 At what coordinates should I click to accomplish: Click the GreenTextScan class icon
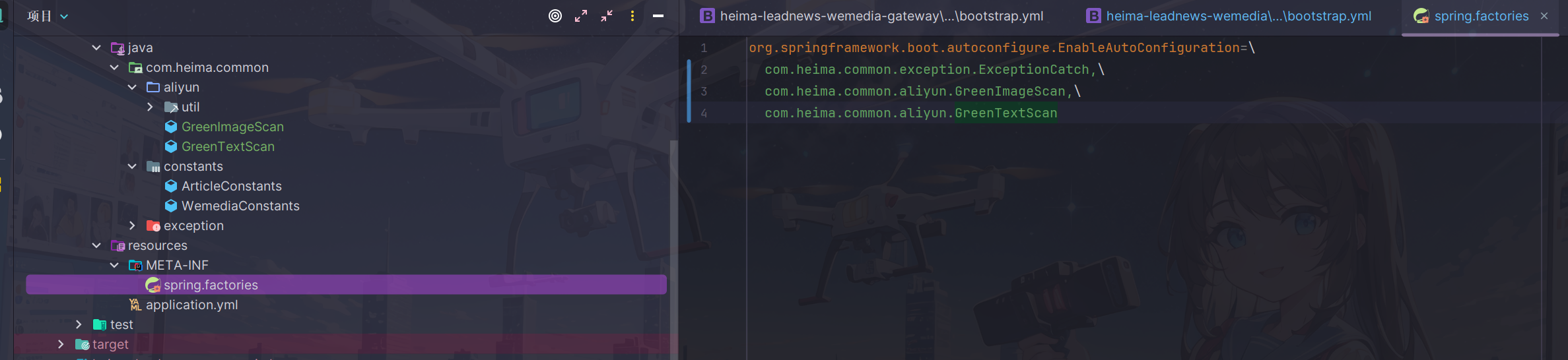pyautogui.click(x=171, y=146)
